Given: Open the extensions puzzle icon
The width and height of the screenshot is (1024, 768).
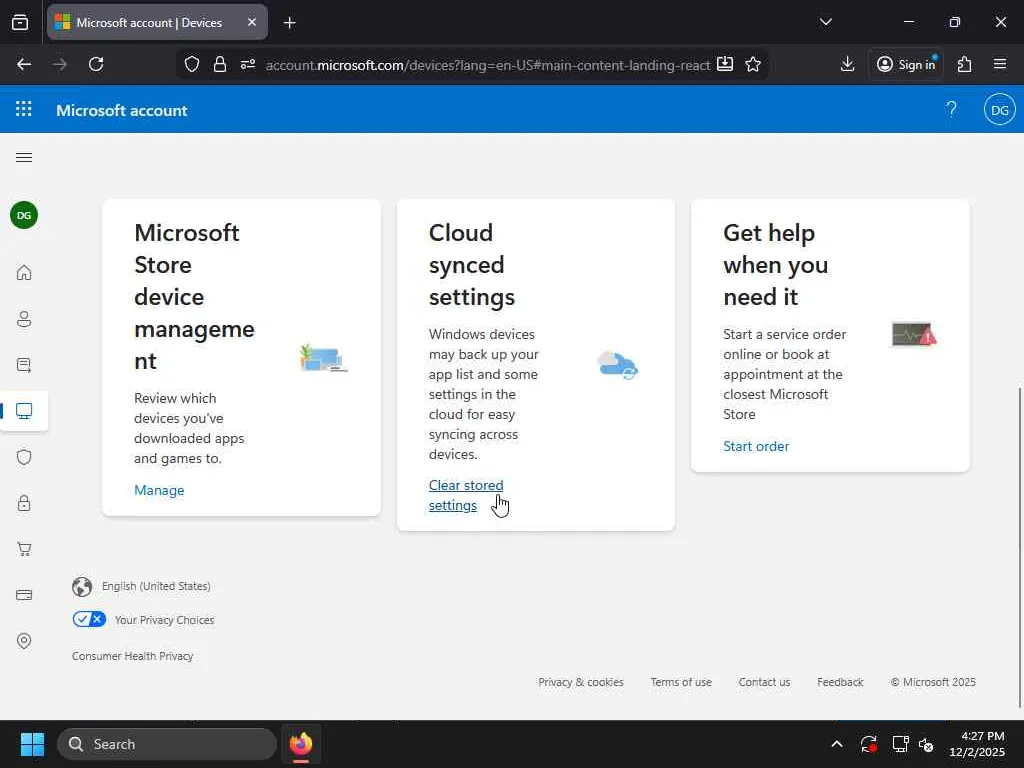Looking at the screenshot, I should 964,64.
